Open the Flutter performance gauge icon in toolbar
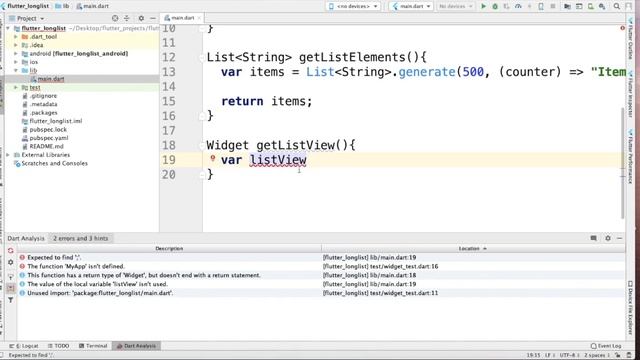The width and height of the screenshot is (640, 360). [x=518, y=6]
